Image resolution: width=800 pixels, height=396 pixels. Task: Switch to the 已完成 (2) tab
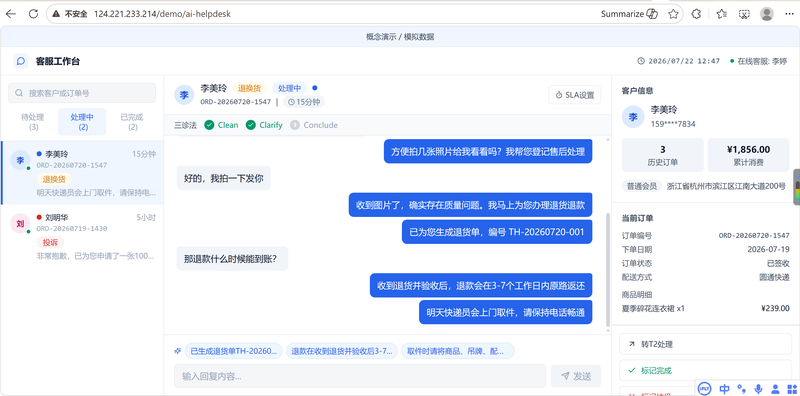132,122
